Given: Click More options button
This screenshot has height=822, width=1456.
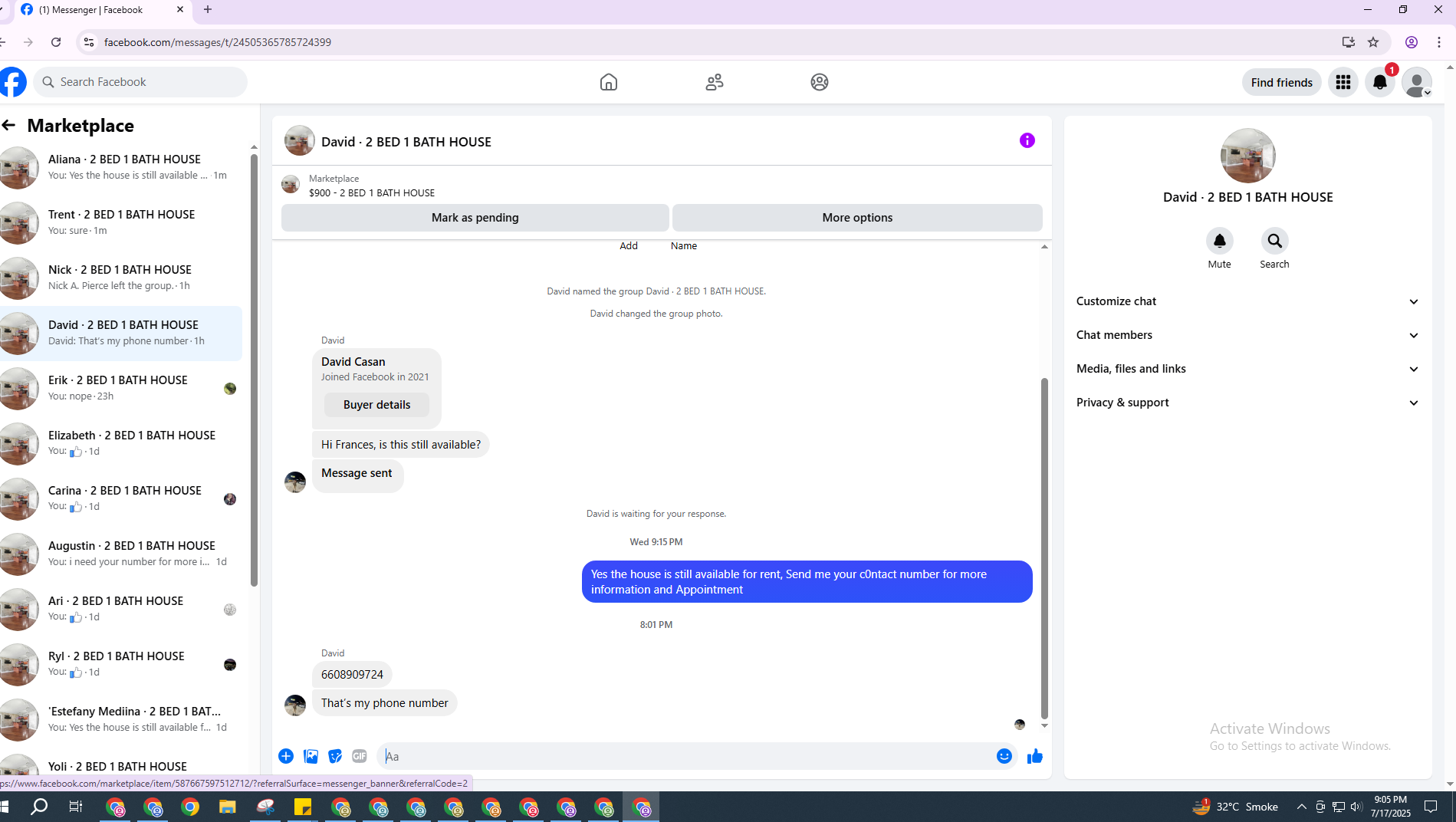Looking at the screenshot, I should click(857, 218).
